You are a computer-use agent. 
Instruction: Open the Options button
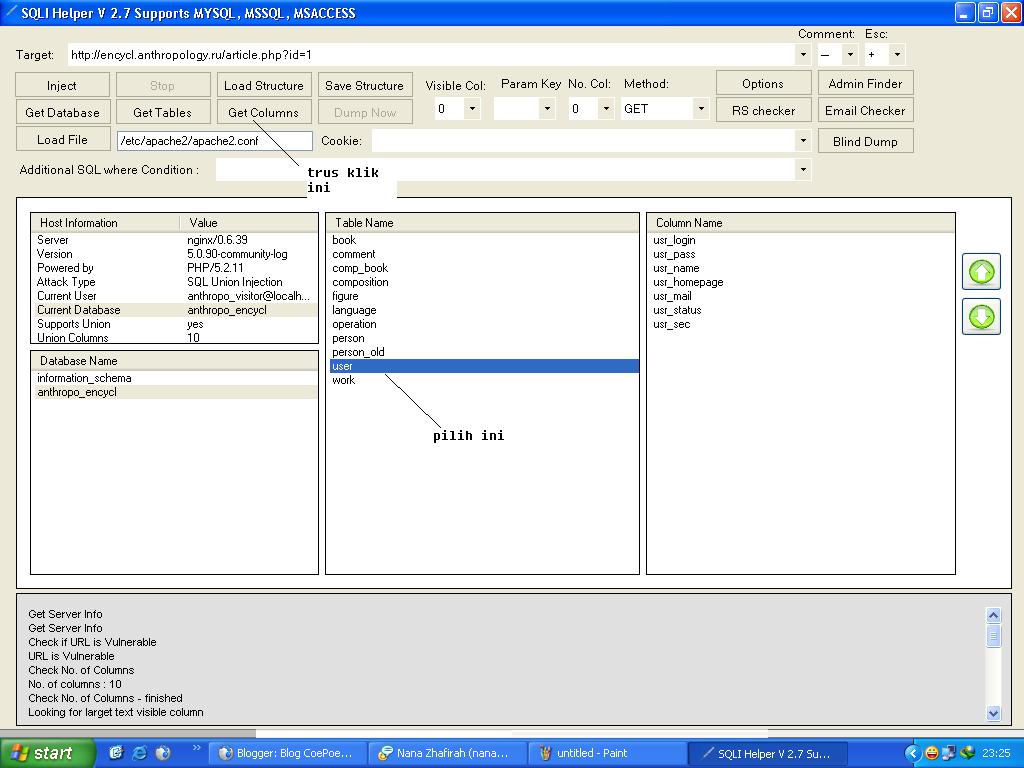(x=763, y=84)
